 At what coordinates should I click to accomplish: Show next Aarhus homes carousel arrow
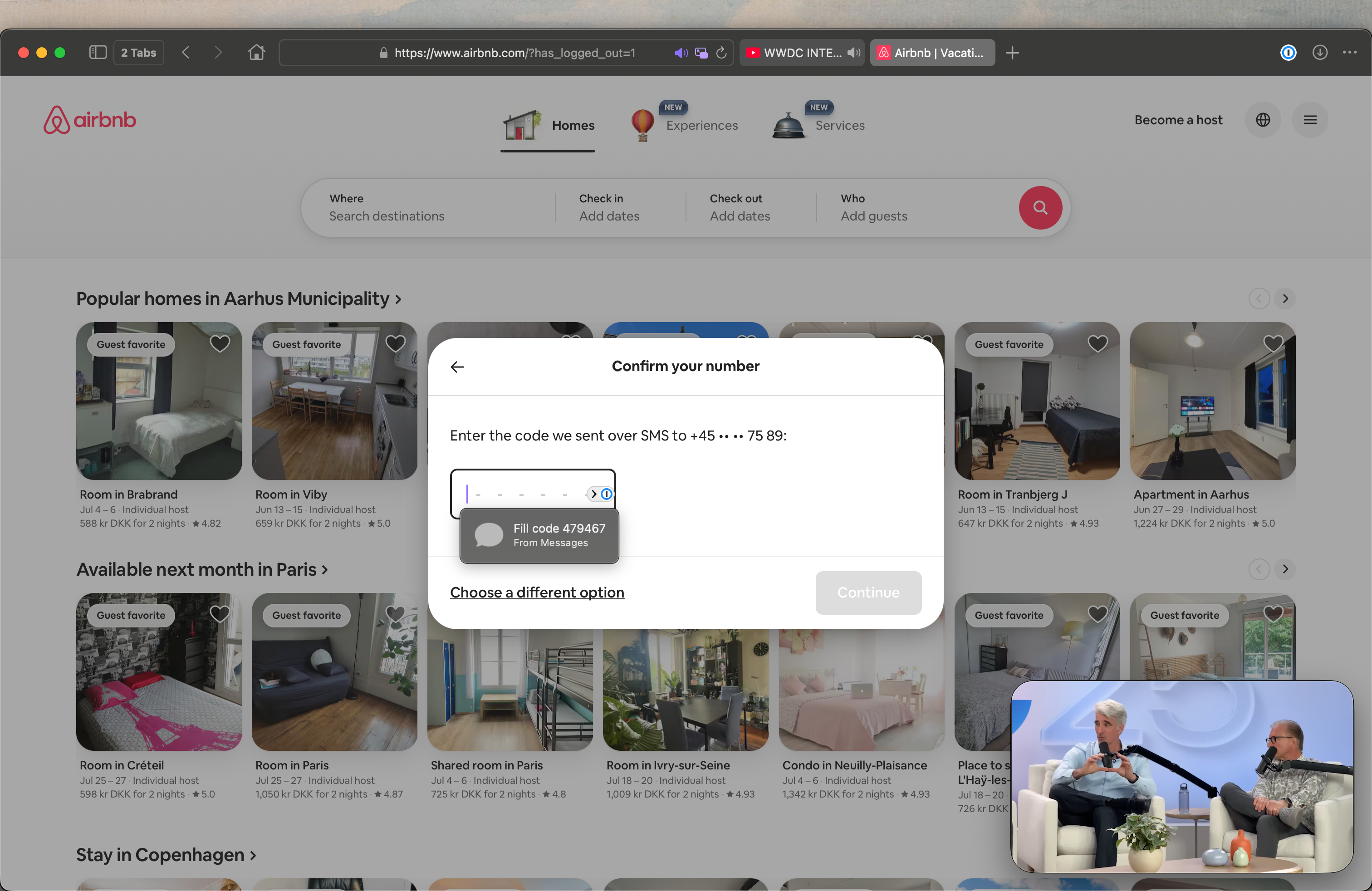(x=1285, y=299)
